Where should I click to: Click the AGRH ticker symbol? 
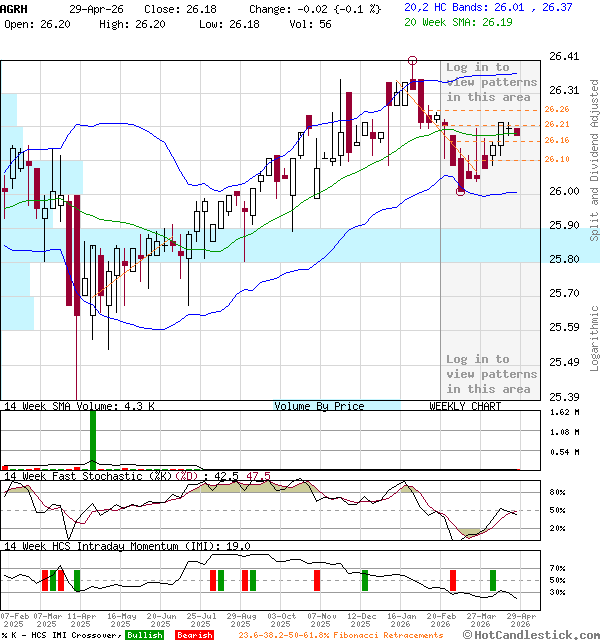(14, 7)
